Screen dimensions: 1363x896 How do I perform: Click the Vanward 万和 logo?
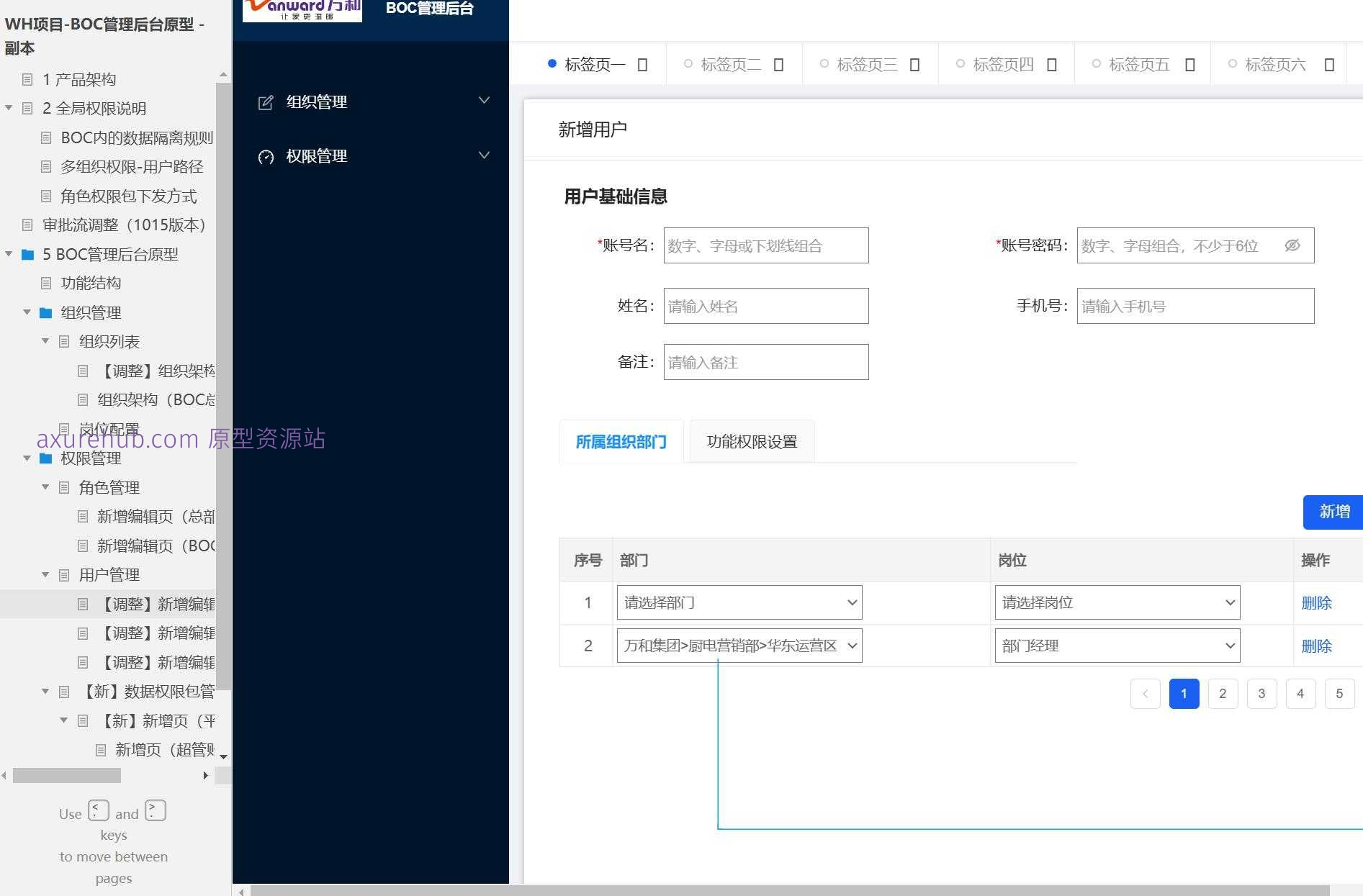pos(301,11)
